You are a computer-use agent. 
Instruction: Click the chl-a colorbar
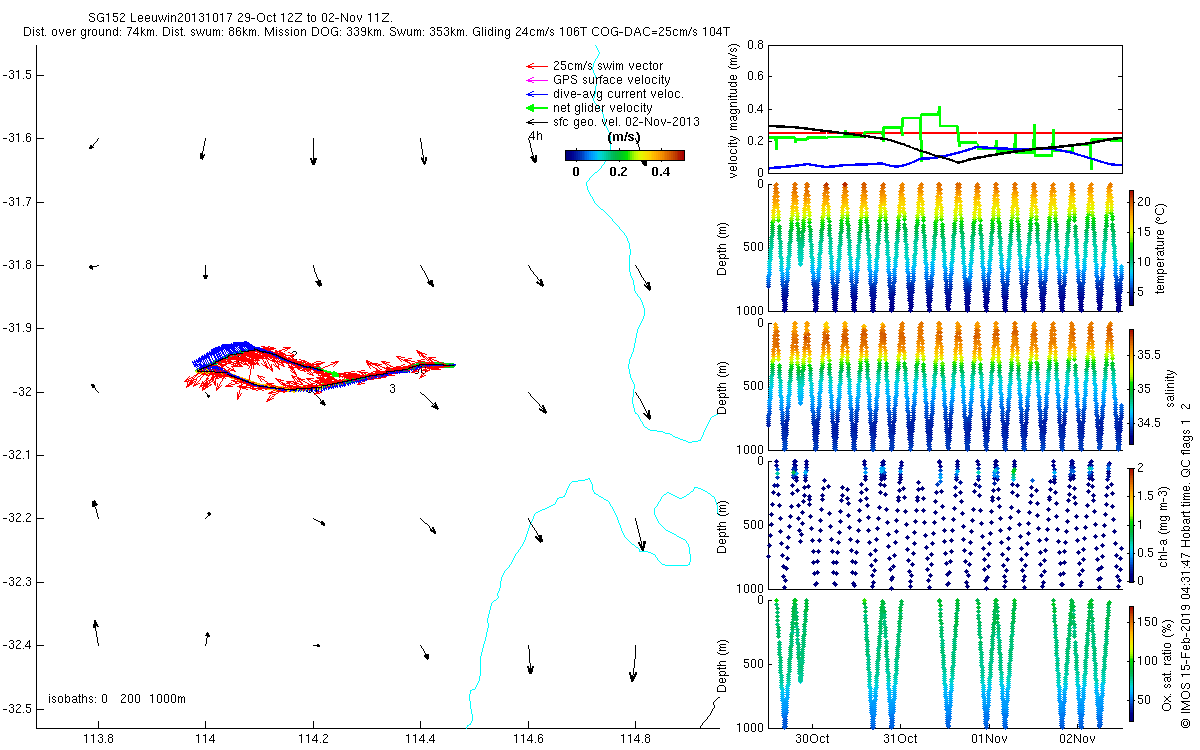tap(1132, 524)
